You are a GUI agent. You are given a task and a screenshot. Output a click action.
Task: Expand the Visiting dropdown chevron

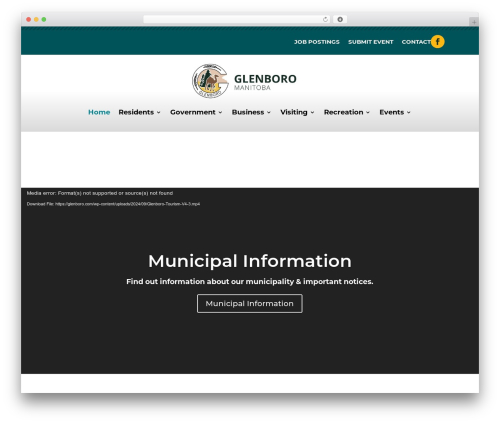[x=312, y=113]
